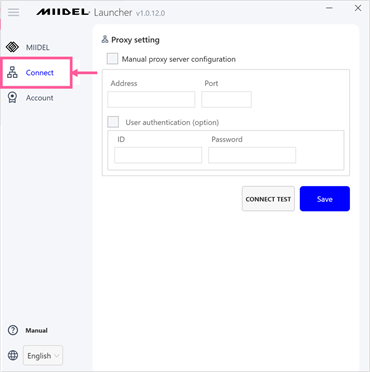The width and height of the screenshot is (370, 372).
Task: Toggle User authentication option checkbox
Action: pos(113,122)
